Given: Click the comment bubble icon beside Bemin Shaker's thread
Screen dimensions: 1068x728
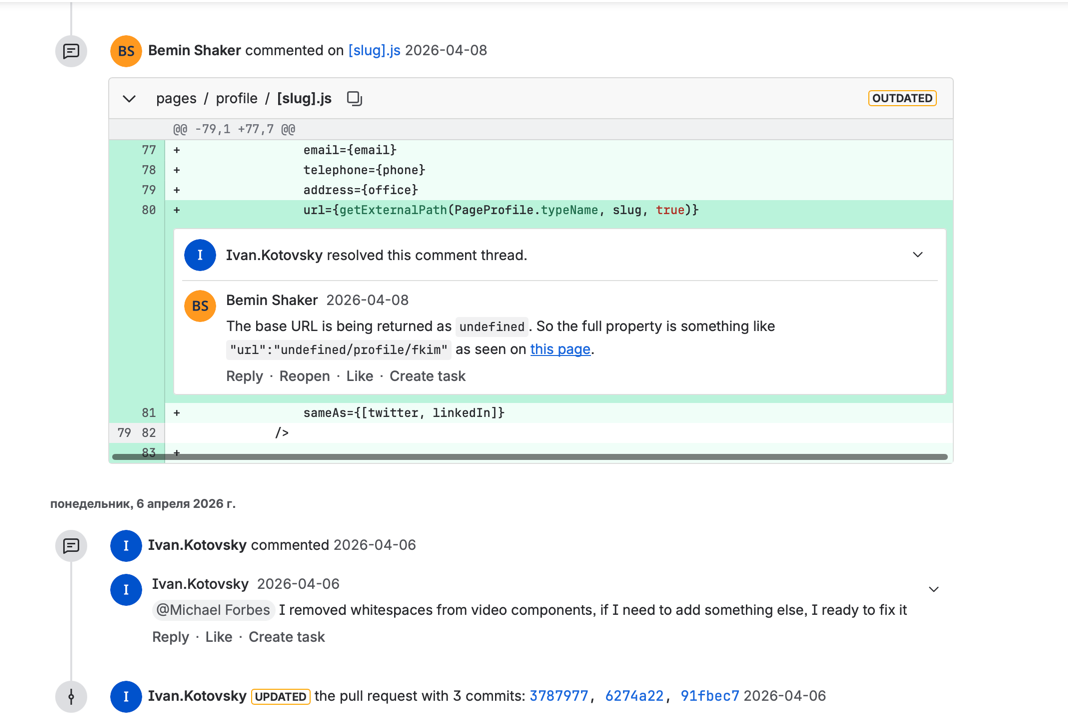Looking at the screenshot, I should (x=71, y=50).
